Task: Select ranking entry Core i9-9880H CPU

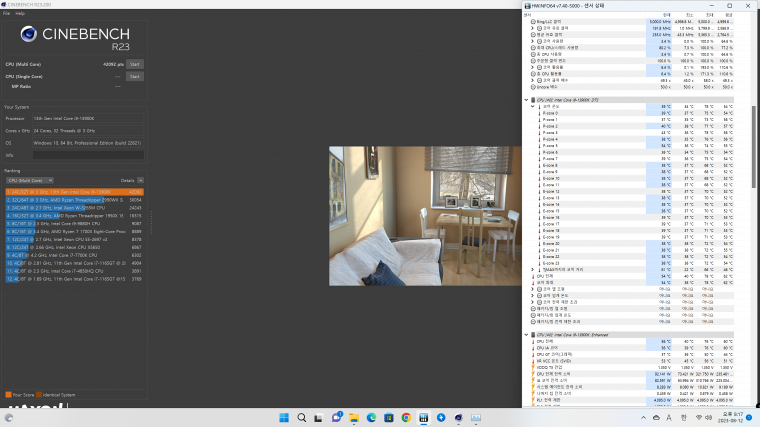Action: [x=75, y=224]
